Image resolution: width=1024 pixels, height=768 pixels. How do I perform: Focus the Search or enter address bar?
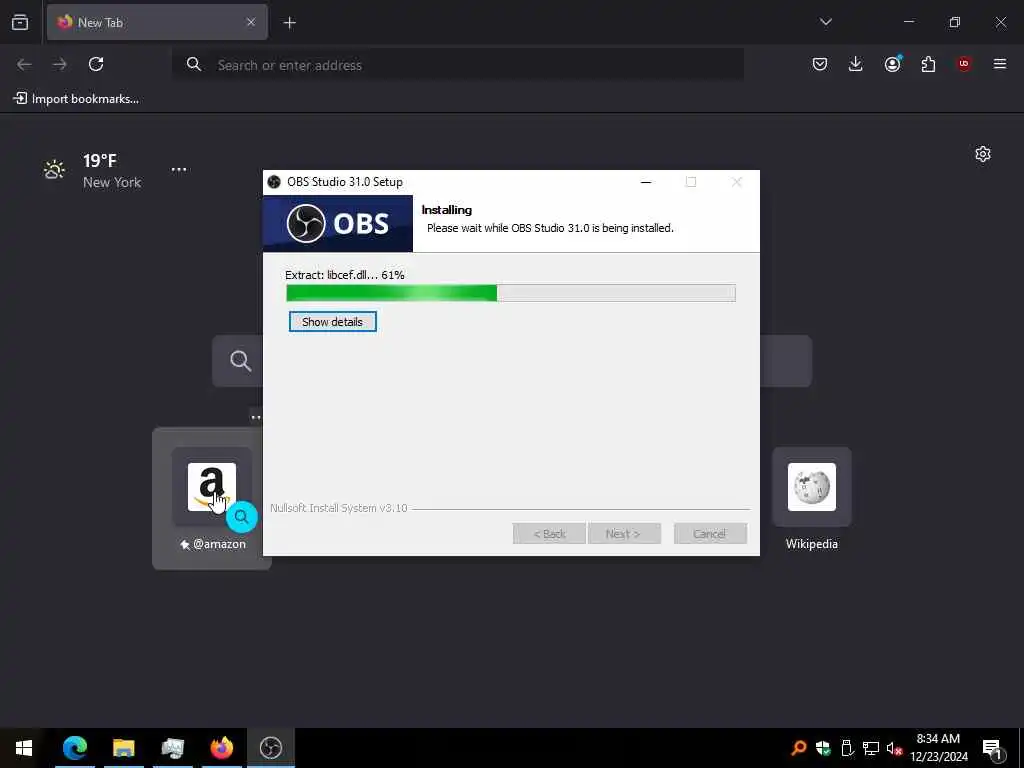click(x=458, y=65)
